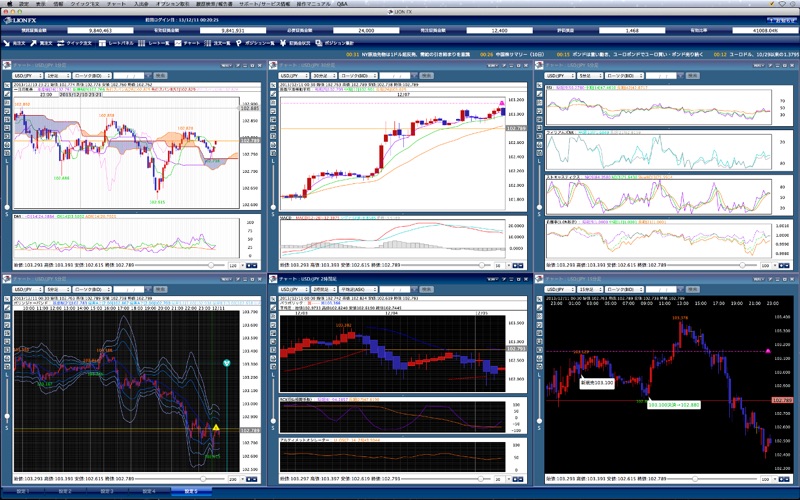Open USD/JPY pair dropdown in 1分足 chart
The width and height of the screenshot is (800, 500).
click(x=28, y=76)
